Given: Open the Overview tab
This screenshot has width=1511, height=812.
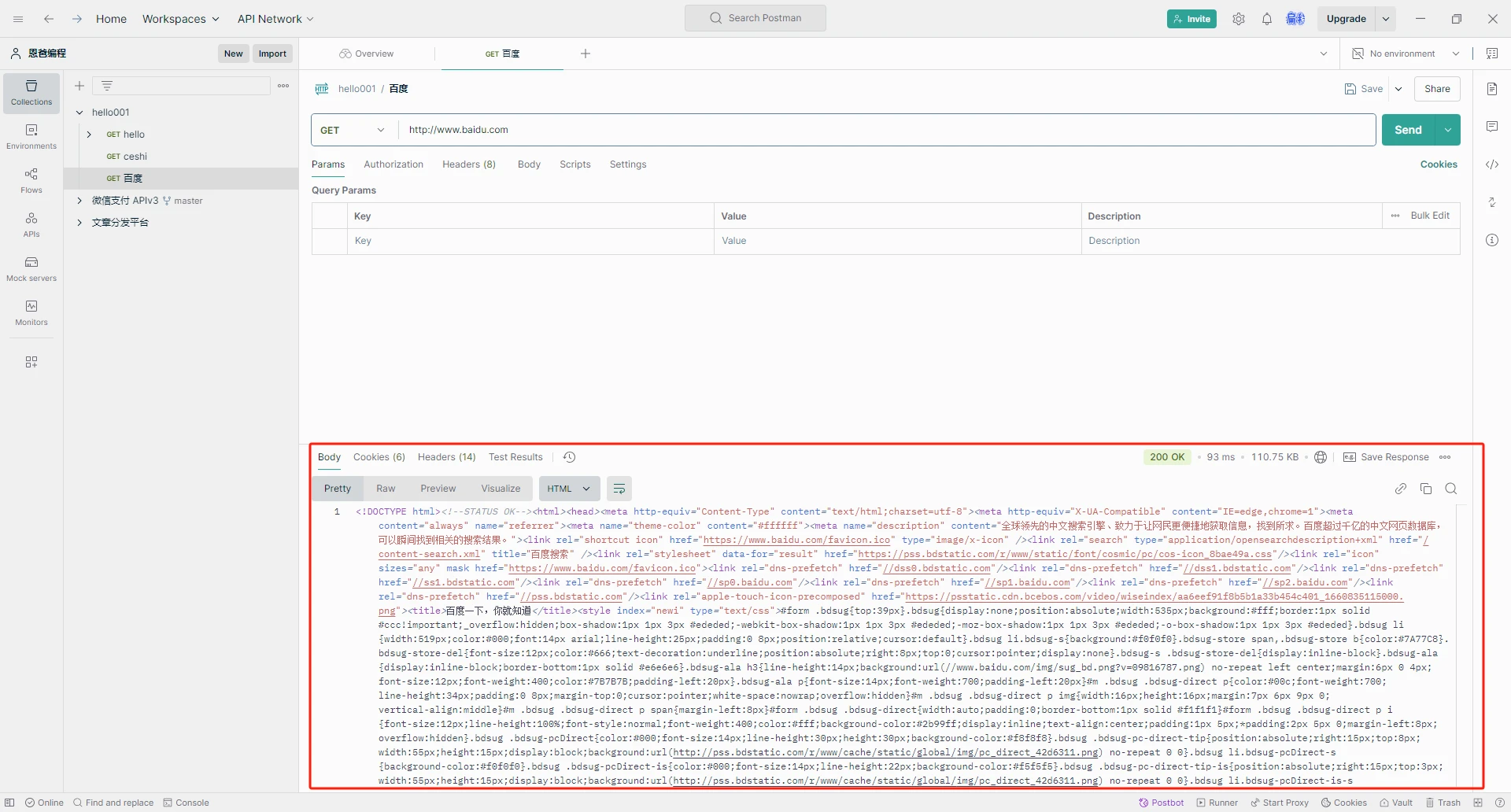Looking at the screenshot, I should point(367,54).
